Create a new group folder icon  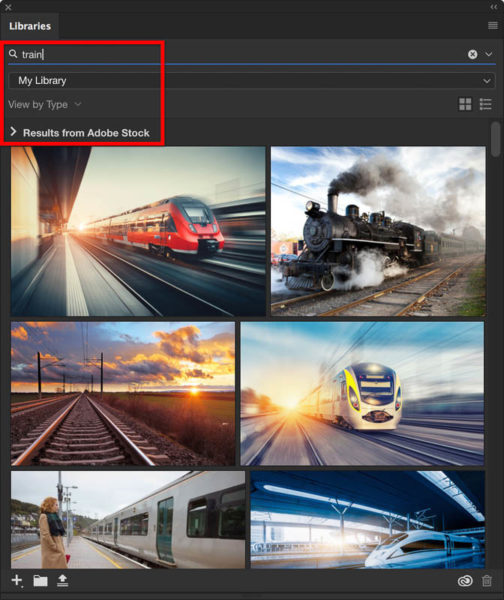40,581
